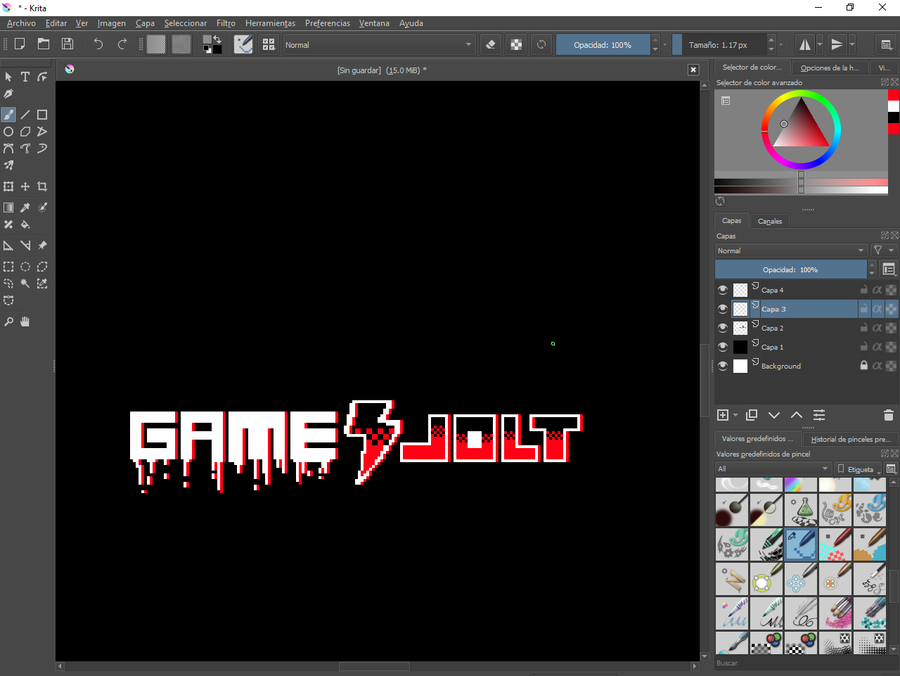Adjust the layer Opacidad slider
This screenshot has width=900, height=676.
[x=790, y=269]
